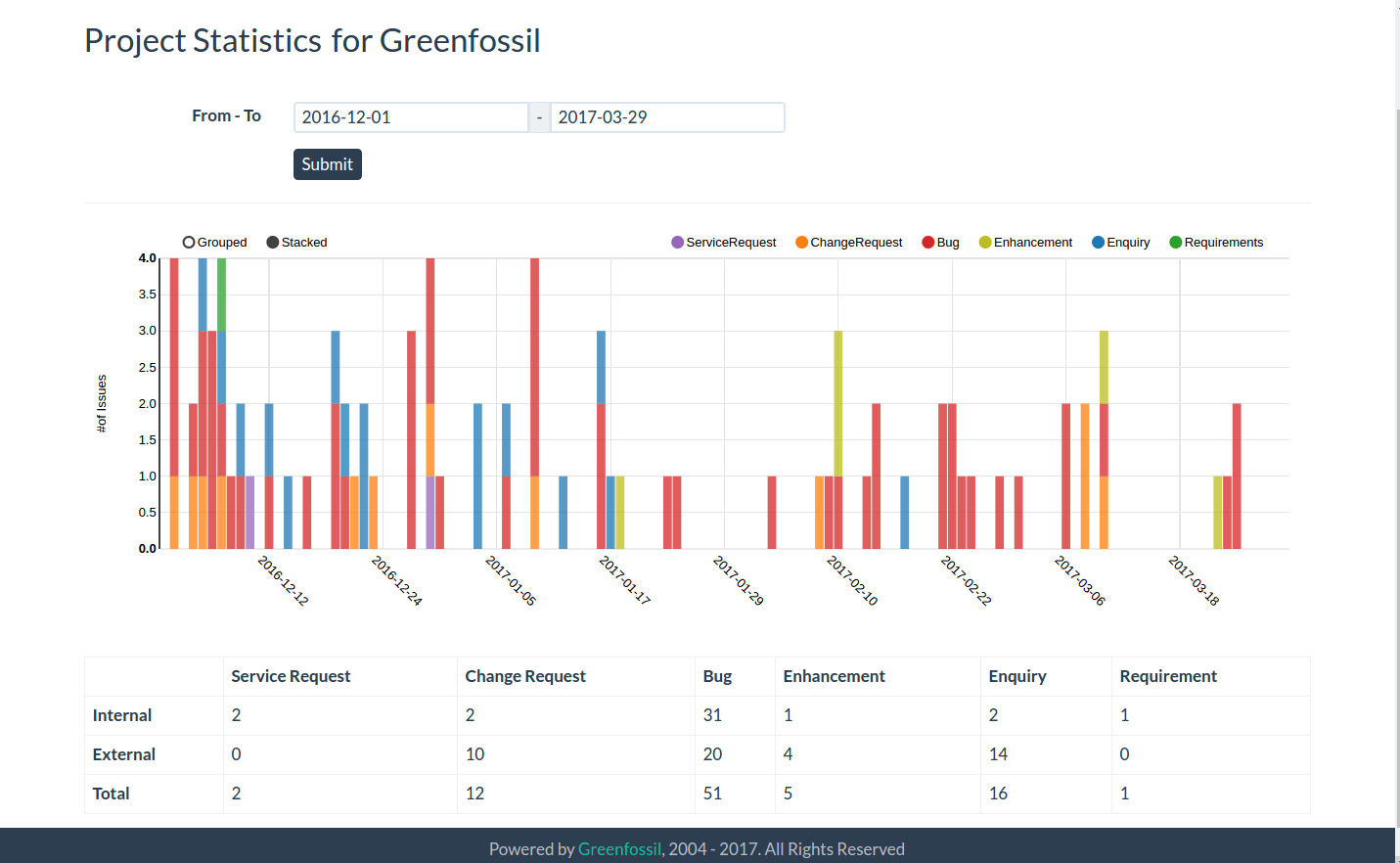
Task: Click the From - To label
Action: pyautogui.click(x=226, y=115)
